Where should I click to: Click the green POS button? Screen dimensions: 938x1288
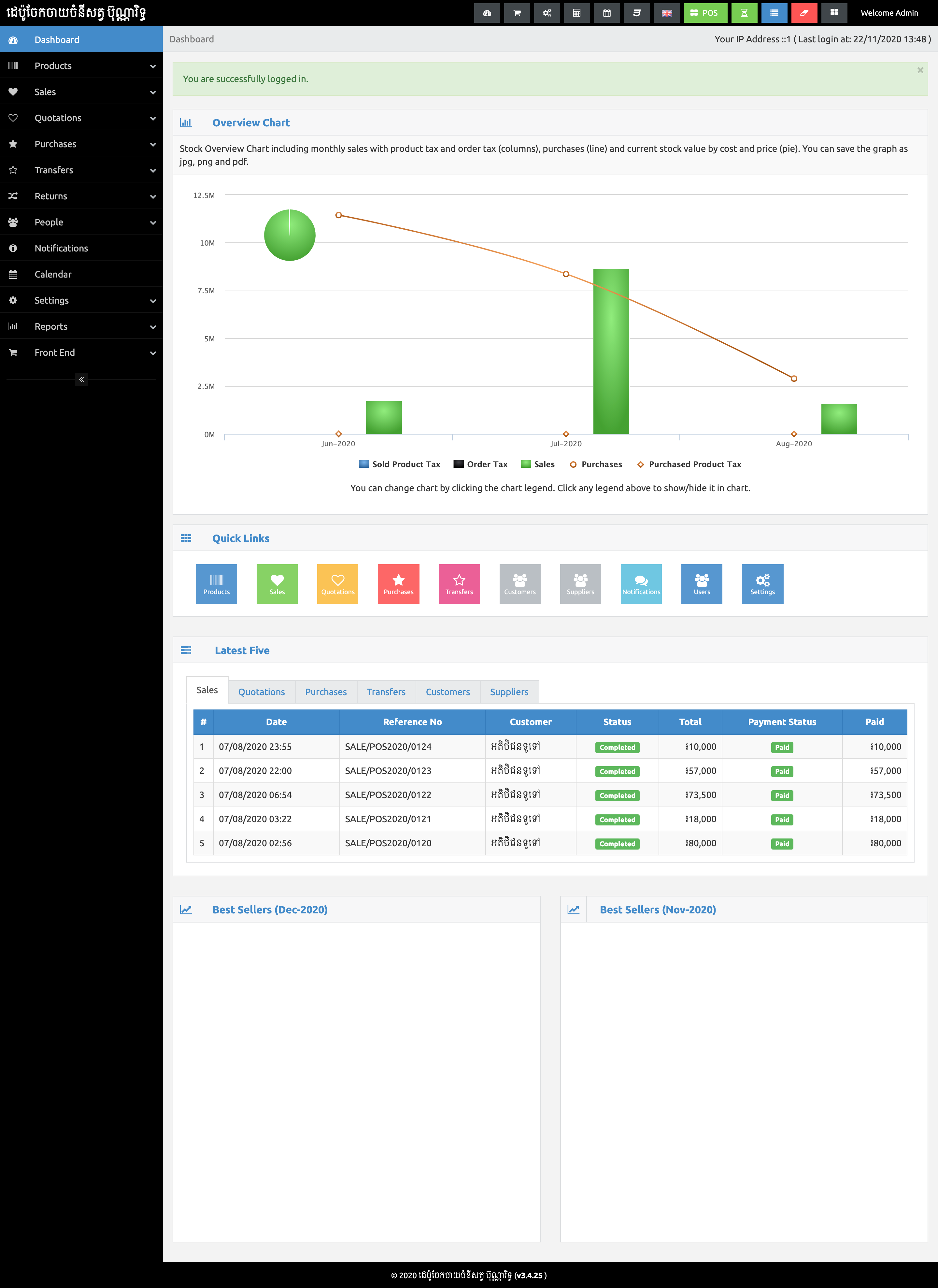pyautogui.click(x=704, y=13)
